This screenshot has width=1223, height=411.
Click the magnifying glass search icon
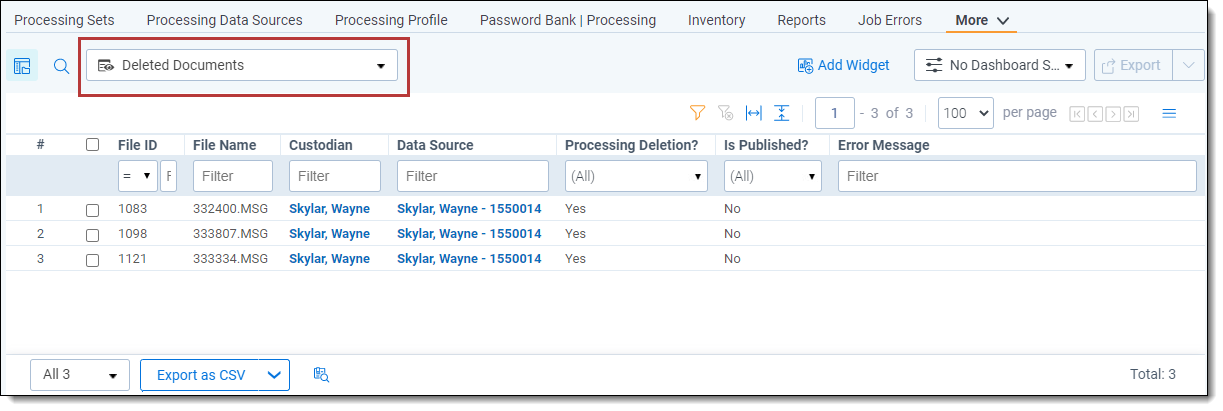(61, 66)
